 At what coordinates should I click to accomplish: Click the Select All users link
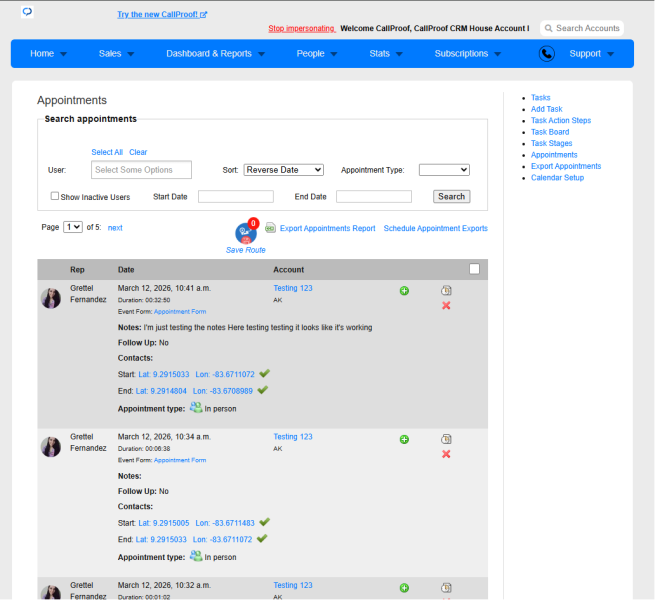[x=107, y=152]
